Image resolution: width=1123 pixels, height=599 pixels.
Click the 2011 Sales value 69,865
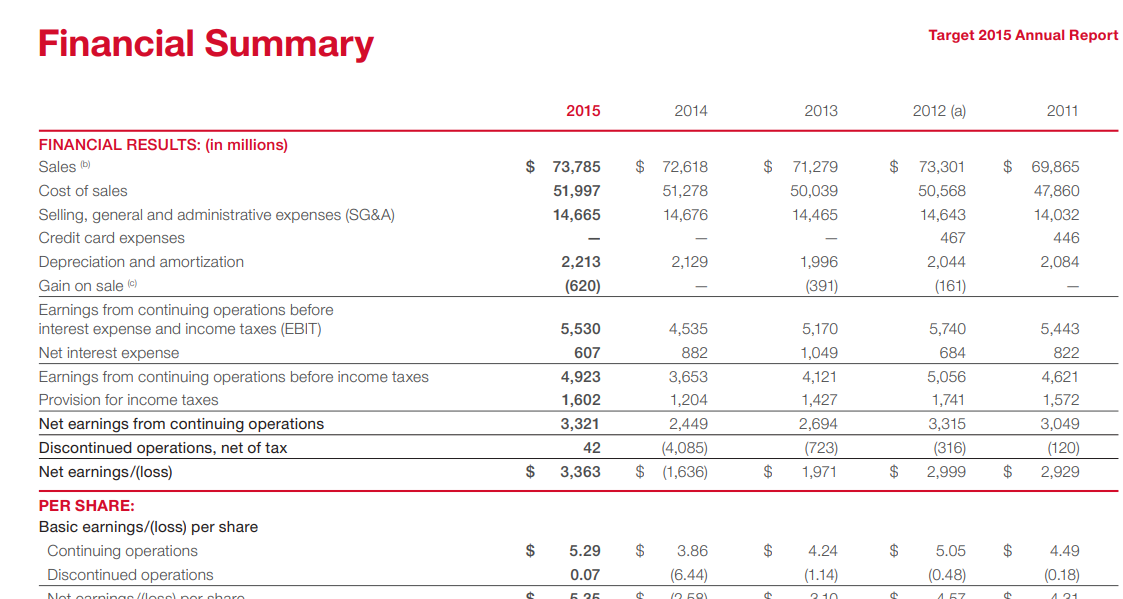point(1055,167)
